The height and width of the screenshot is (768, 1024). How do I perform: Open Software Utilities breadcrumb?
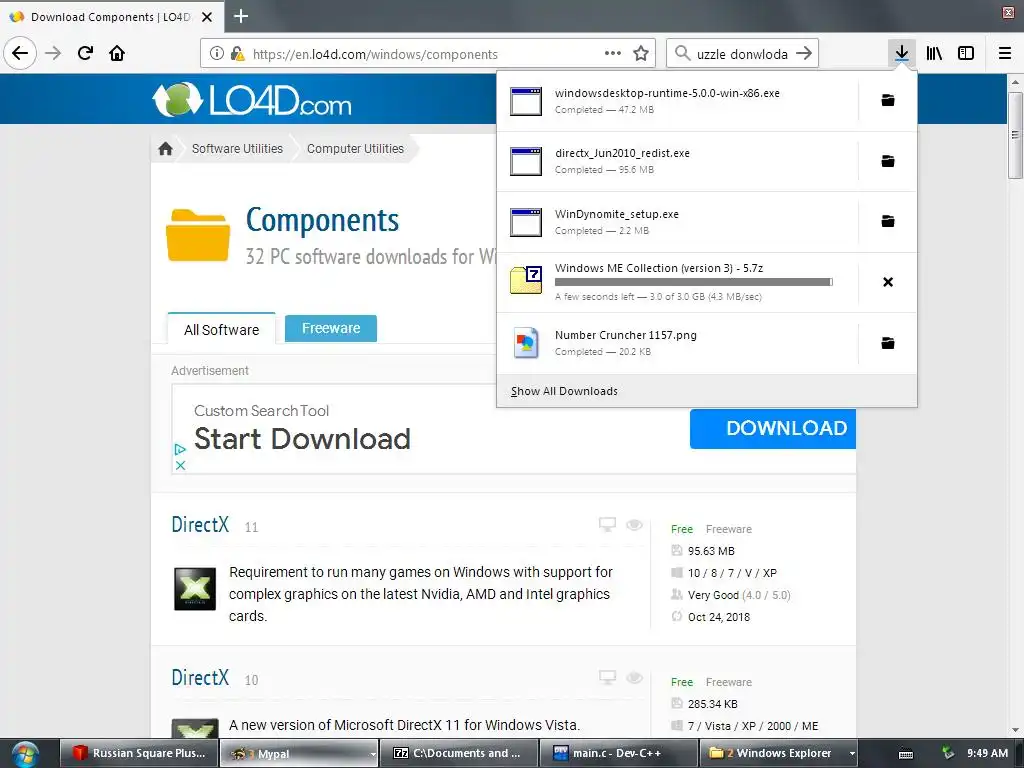coord(237,149)
